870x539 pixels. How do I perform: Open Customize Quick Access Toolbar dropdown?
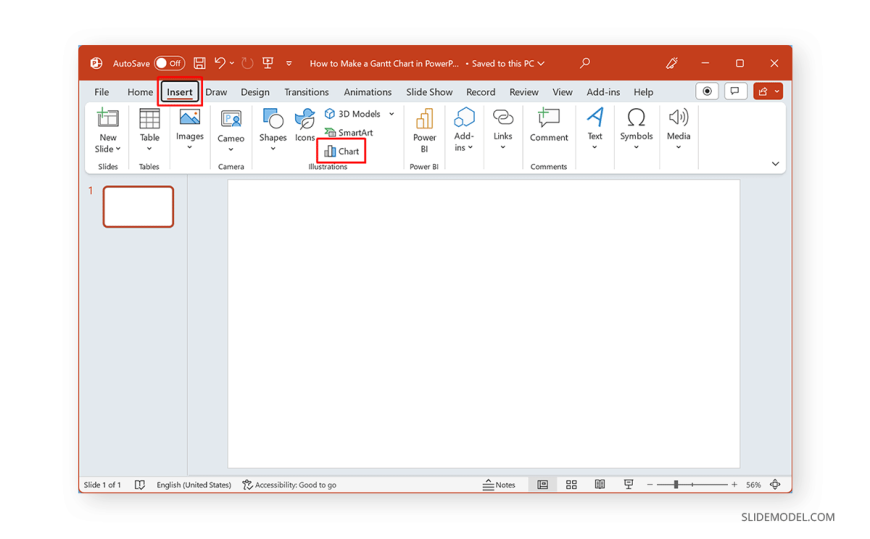[x=289, y=63]
